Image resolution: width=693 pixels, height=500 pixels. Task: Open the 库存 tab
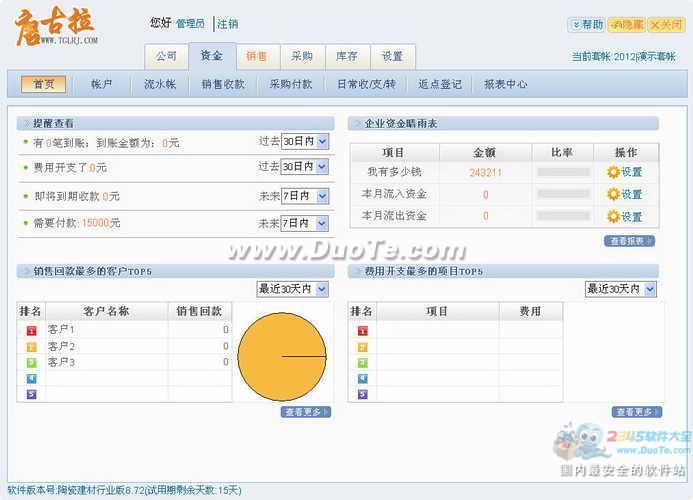347,57
